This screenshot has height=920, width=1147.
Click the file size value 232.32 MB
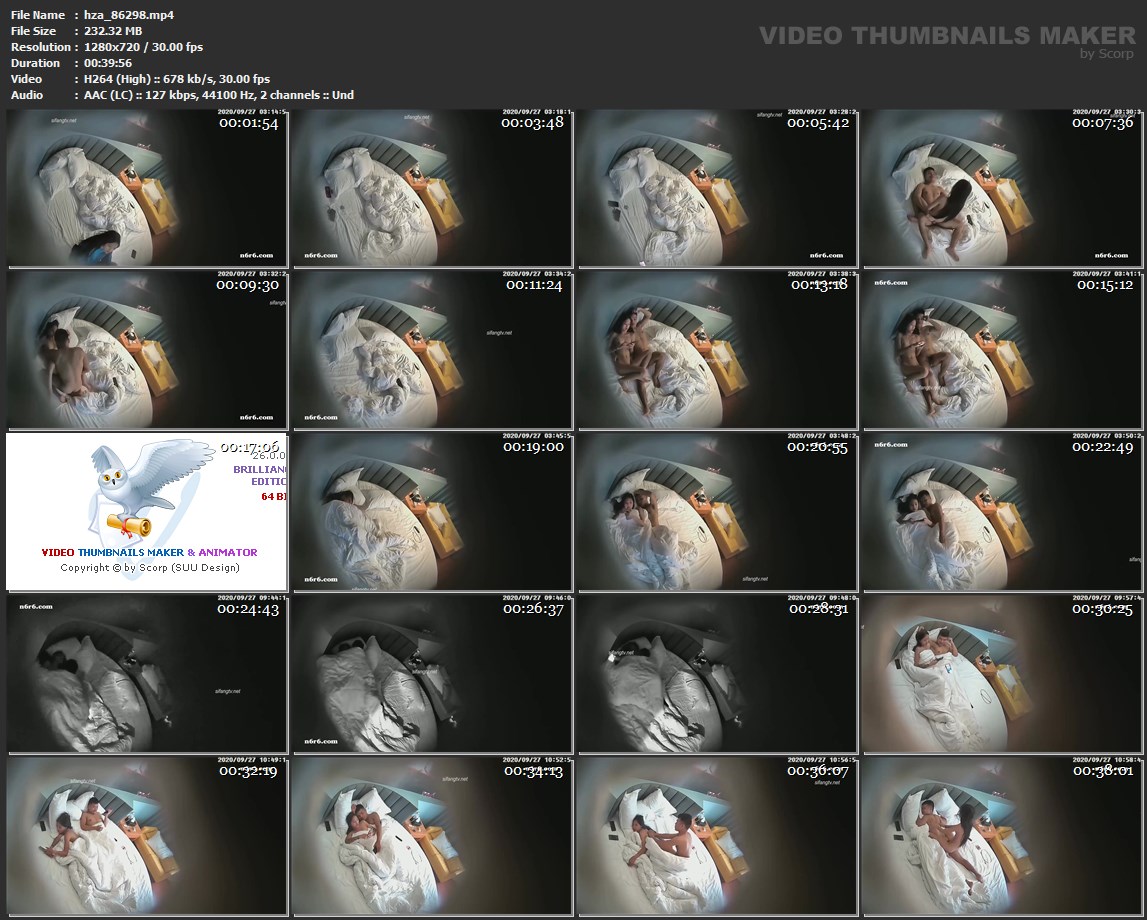click(113, 31)
